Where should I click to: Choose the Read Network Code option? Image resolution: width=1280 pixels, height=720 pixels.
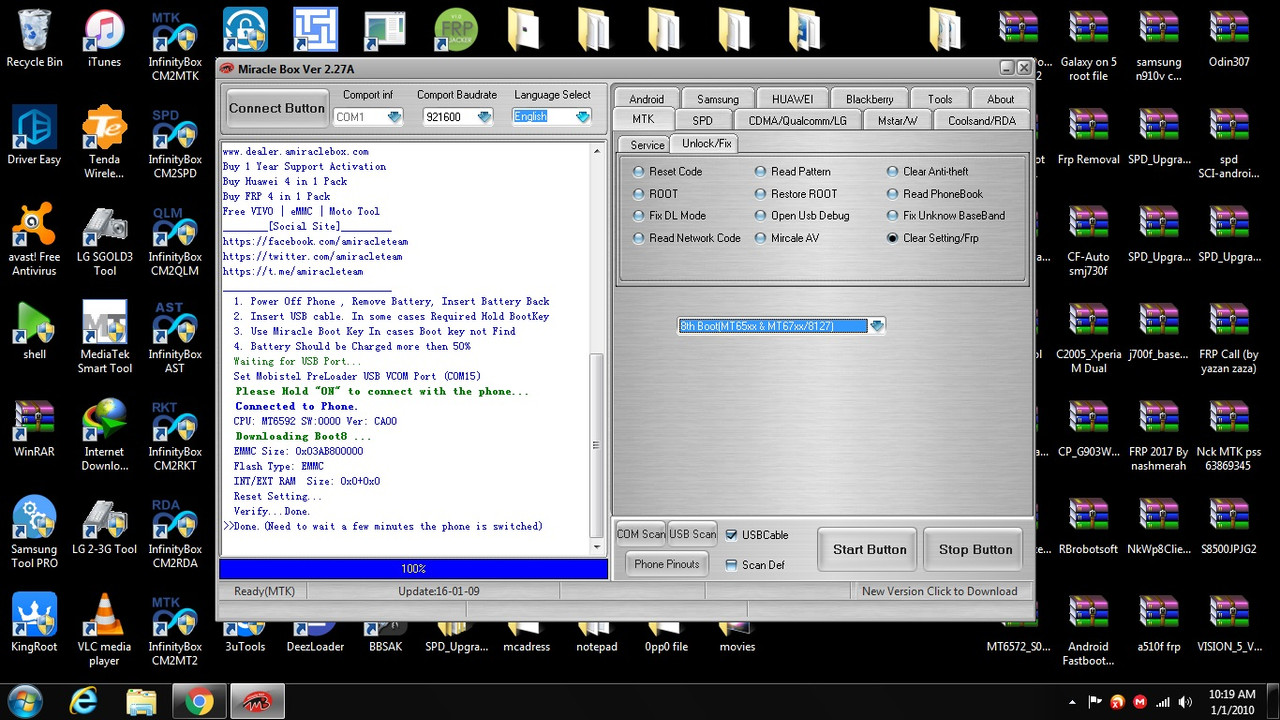[x=687, y=238]
